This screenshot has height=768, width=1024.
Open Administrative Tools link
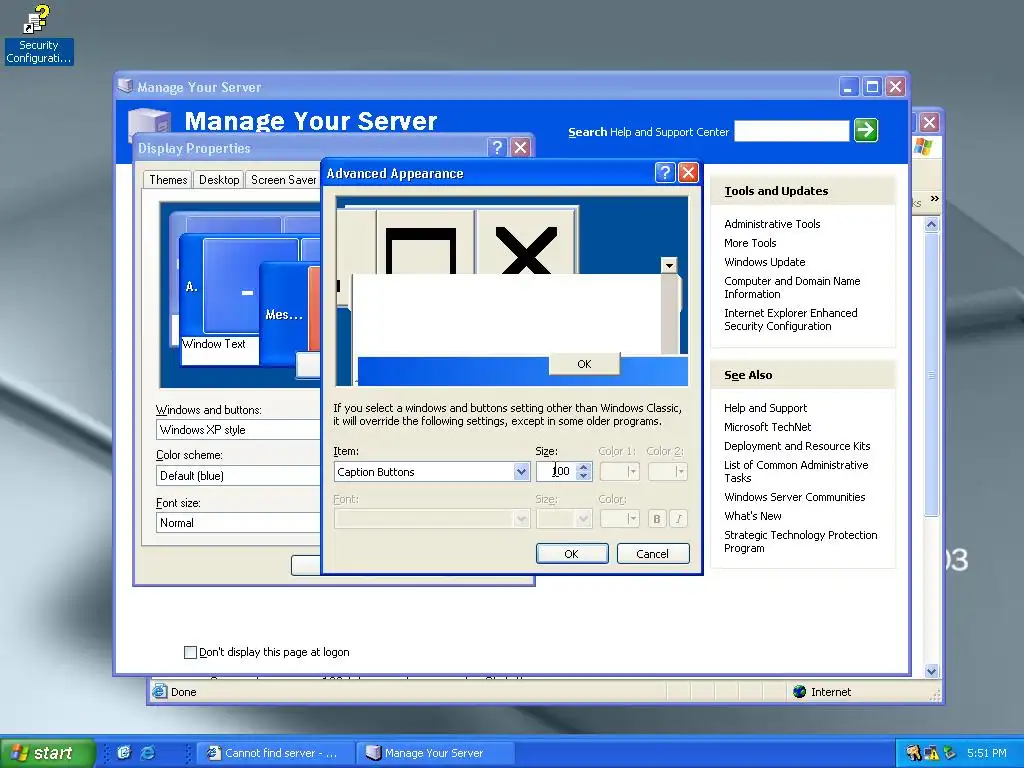772,224
